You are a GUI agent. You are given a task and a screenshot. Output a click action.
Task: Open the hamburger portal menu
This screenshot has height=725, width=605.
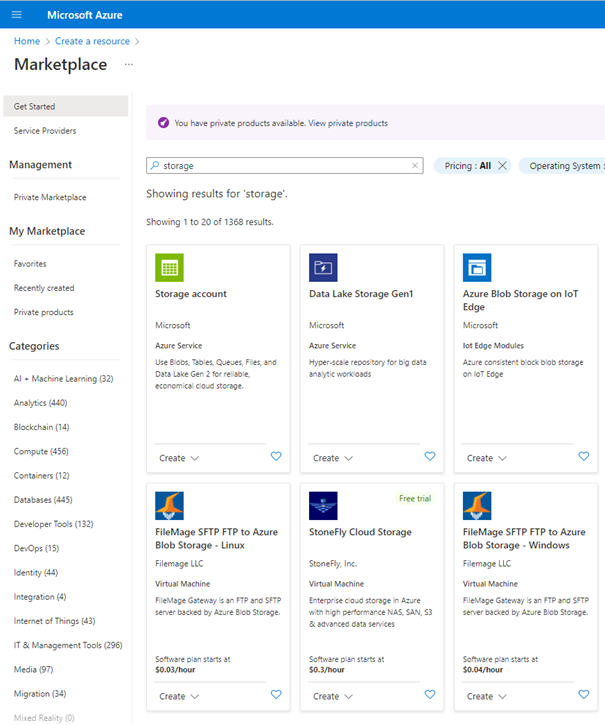tap(17, 14)
